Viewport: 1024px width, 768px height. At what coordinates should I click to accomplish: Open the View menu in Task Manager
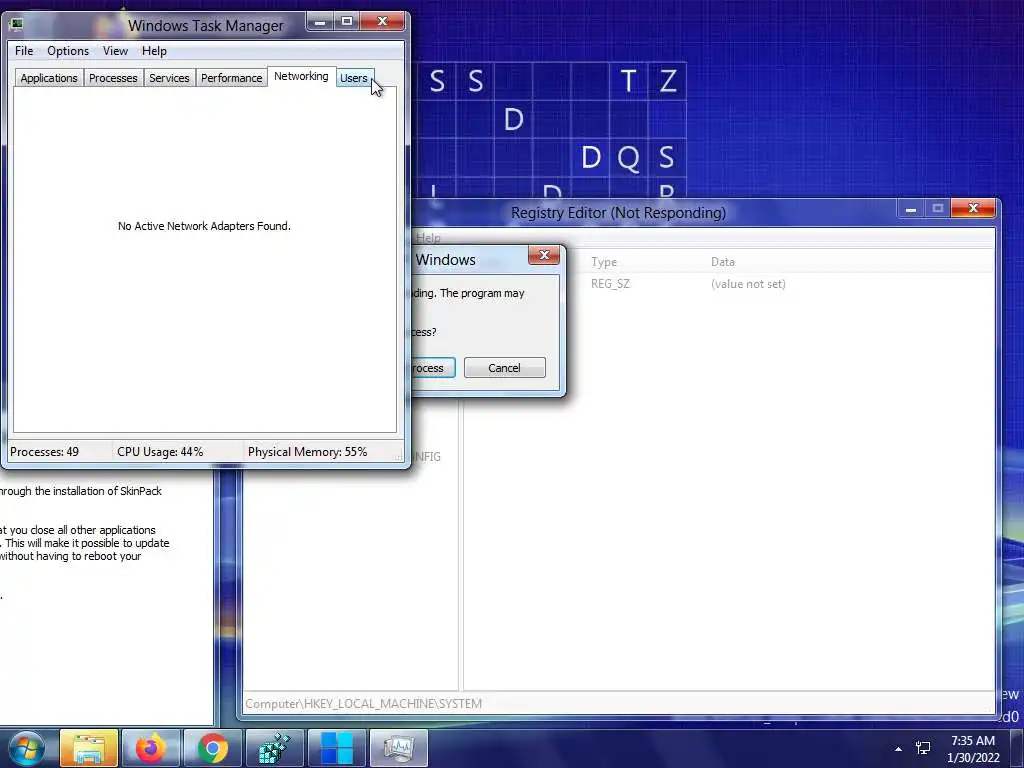pos(115,51)
